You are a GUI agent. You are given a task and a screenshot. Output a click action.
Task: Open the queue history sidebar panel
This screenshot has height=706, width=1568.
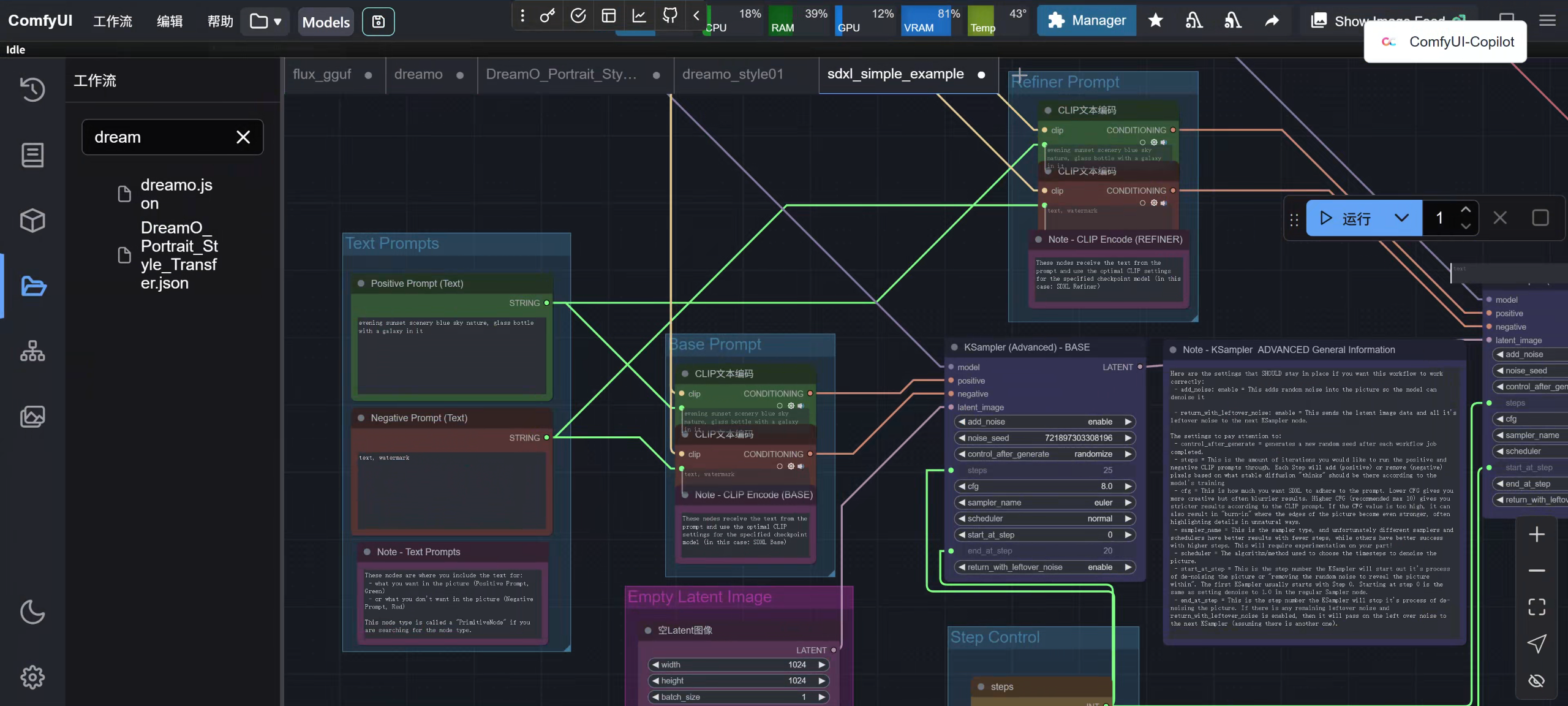32,89
